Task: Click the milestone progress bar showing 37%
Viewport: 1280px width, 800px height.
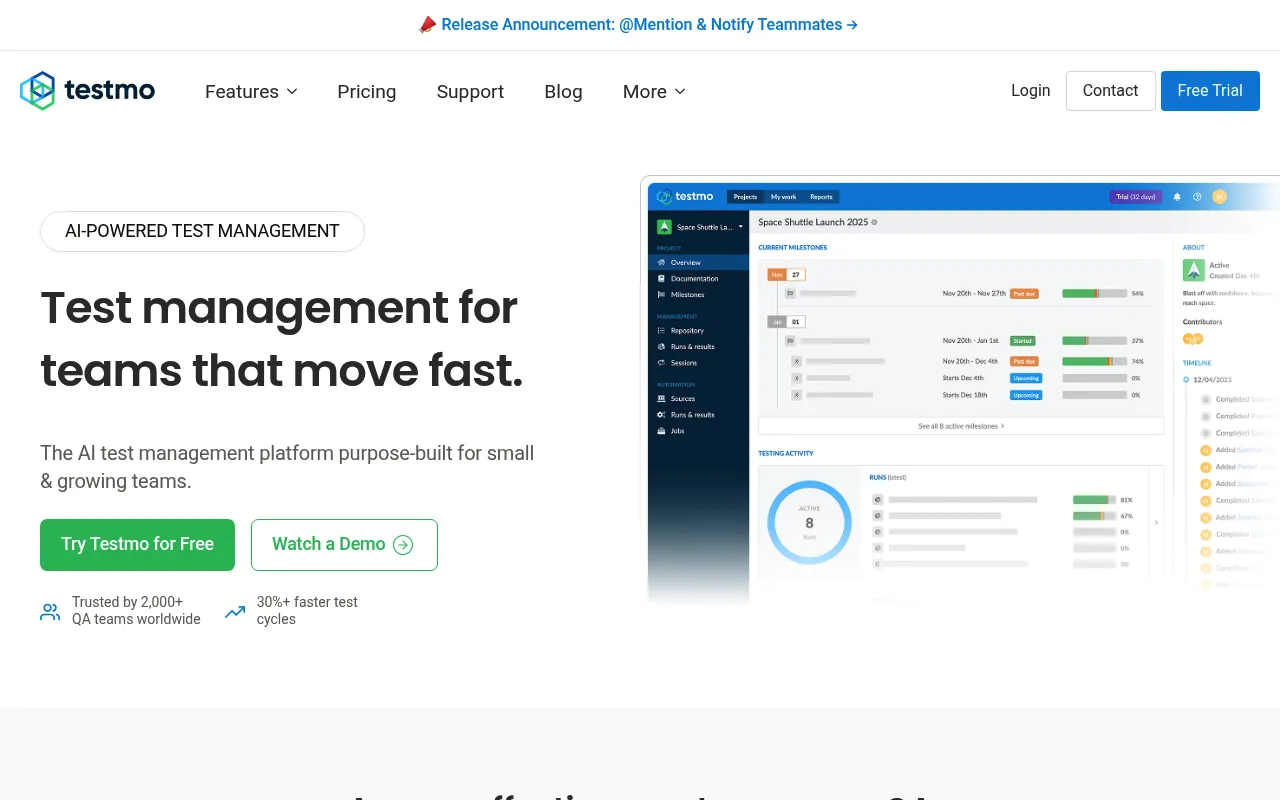Action: tap(1094, 341)
